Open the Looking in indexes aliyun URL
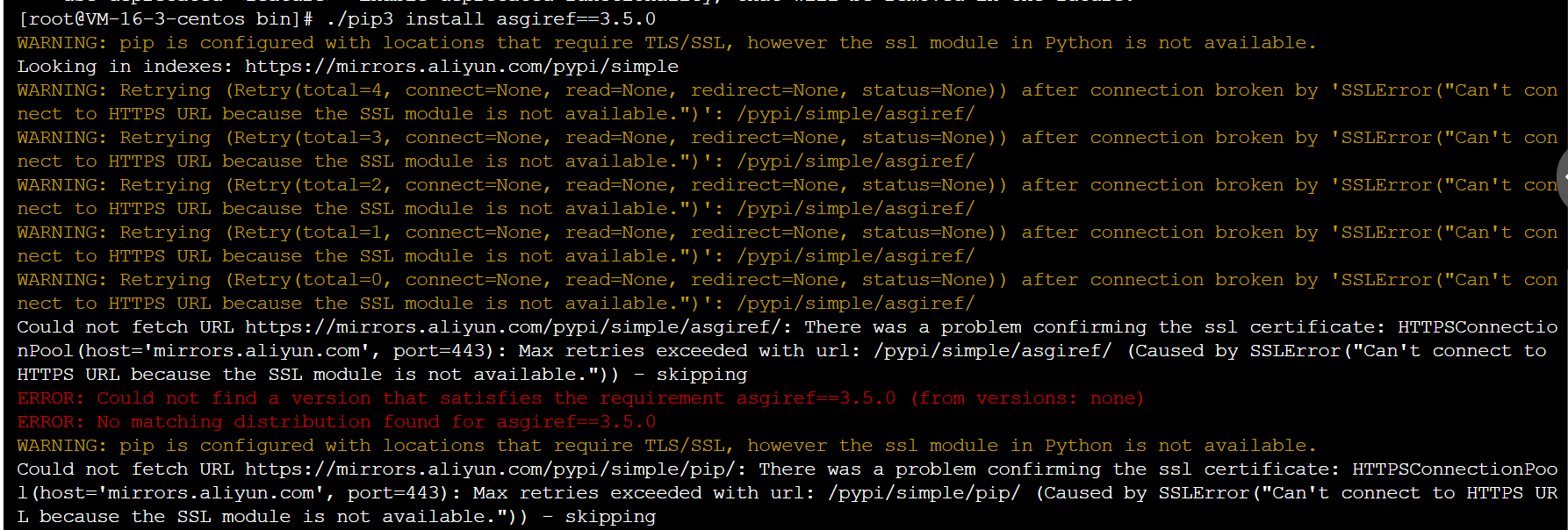Screen dimensions: 1568x530 462,66
